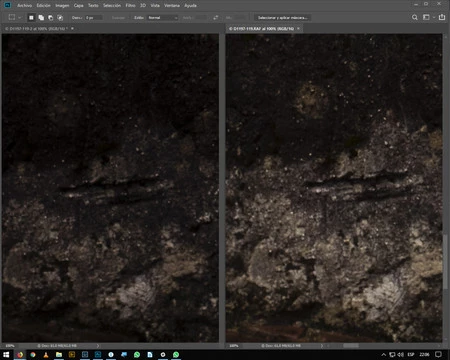The height and width of the screenshot is (360, 450).
Task: Click the share image icon
Action: pyautogui.click(x=442, y=17)
